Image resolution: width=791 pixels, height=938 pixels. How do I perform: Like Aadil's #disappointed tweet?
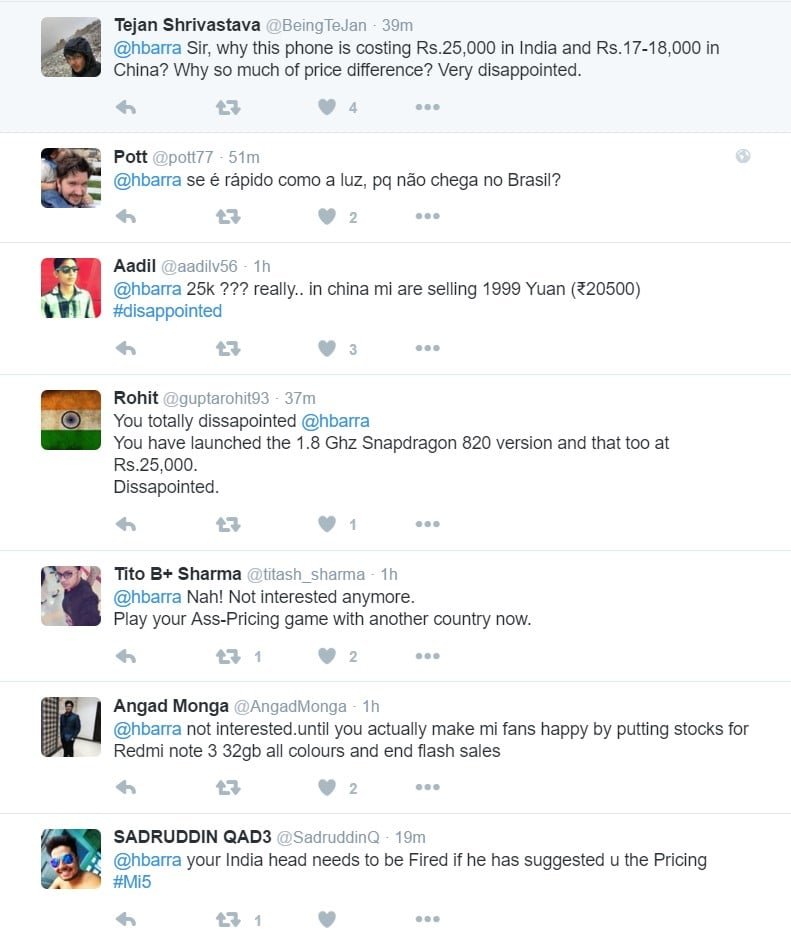[x=327, y=348]
